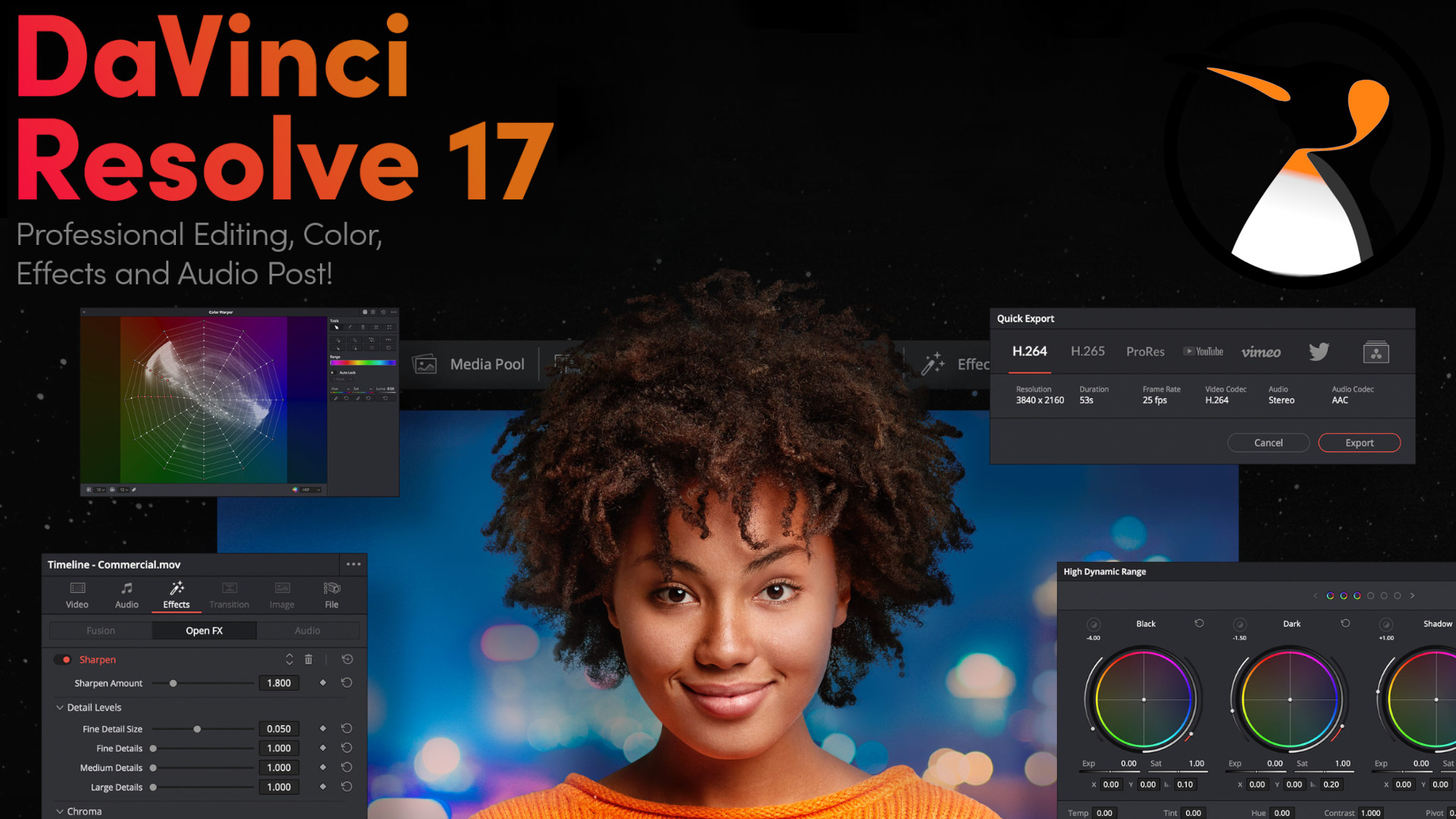Click the Sharpen Amount slider handle
1456x819 pixels.
(173, 683)
